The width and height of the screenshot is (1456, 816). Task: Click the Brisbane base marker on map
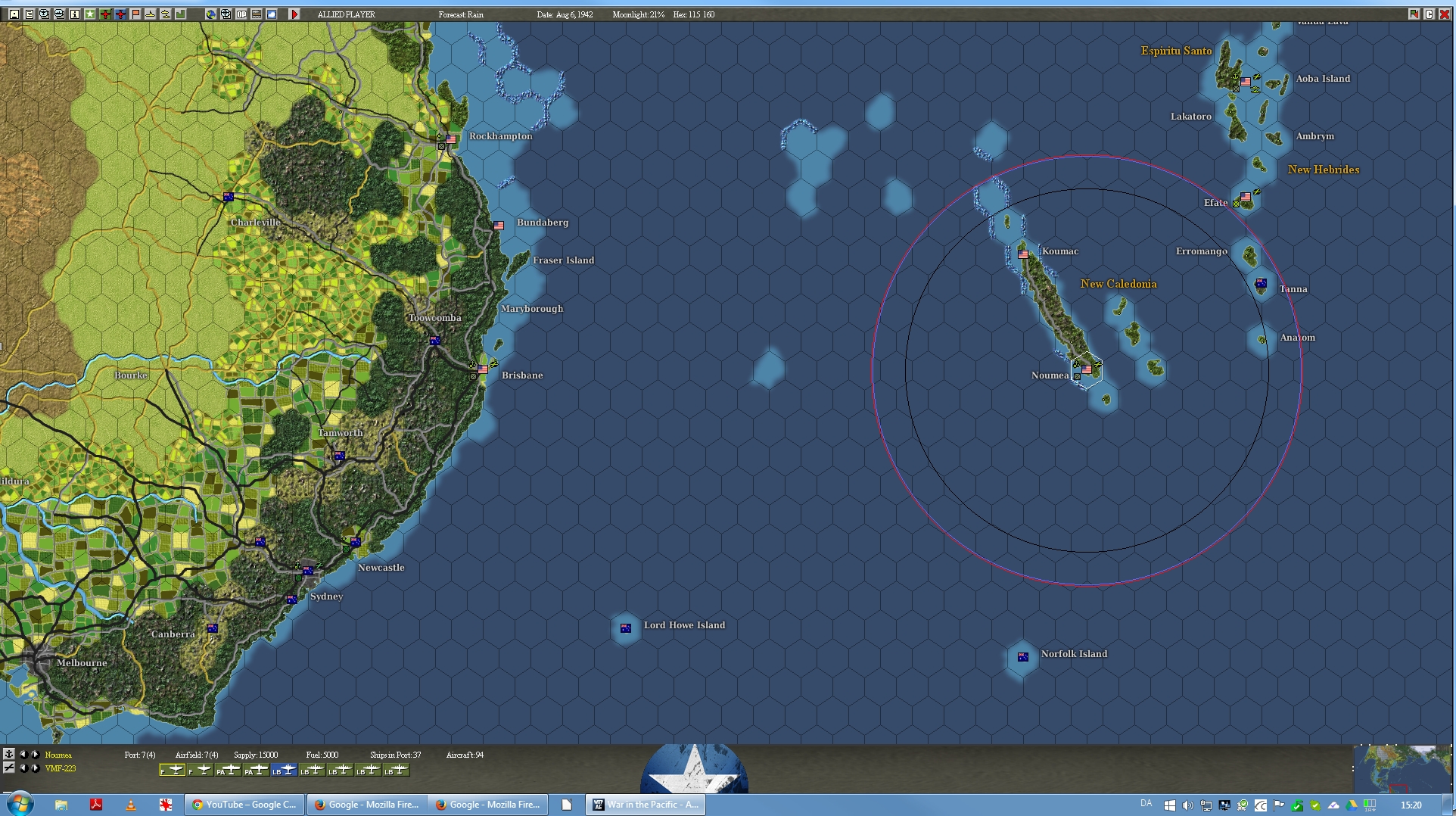pyautogui.click(x=483, y=369)
